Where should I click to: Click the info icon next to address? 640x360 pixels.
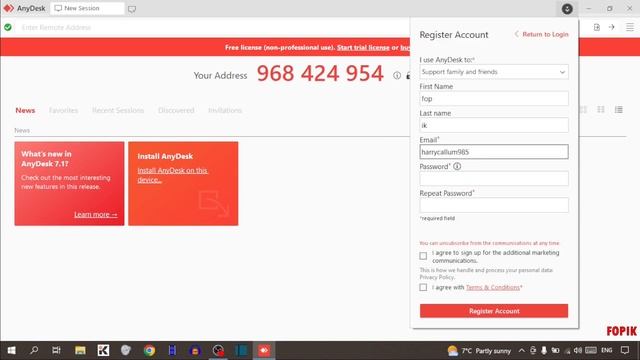click(x=397, y=76)
